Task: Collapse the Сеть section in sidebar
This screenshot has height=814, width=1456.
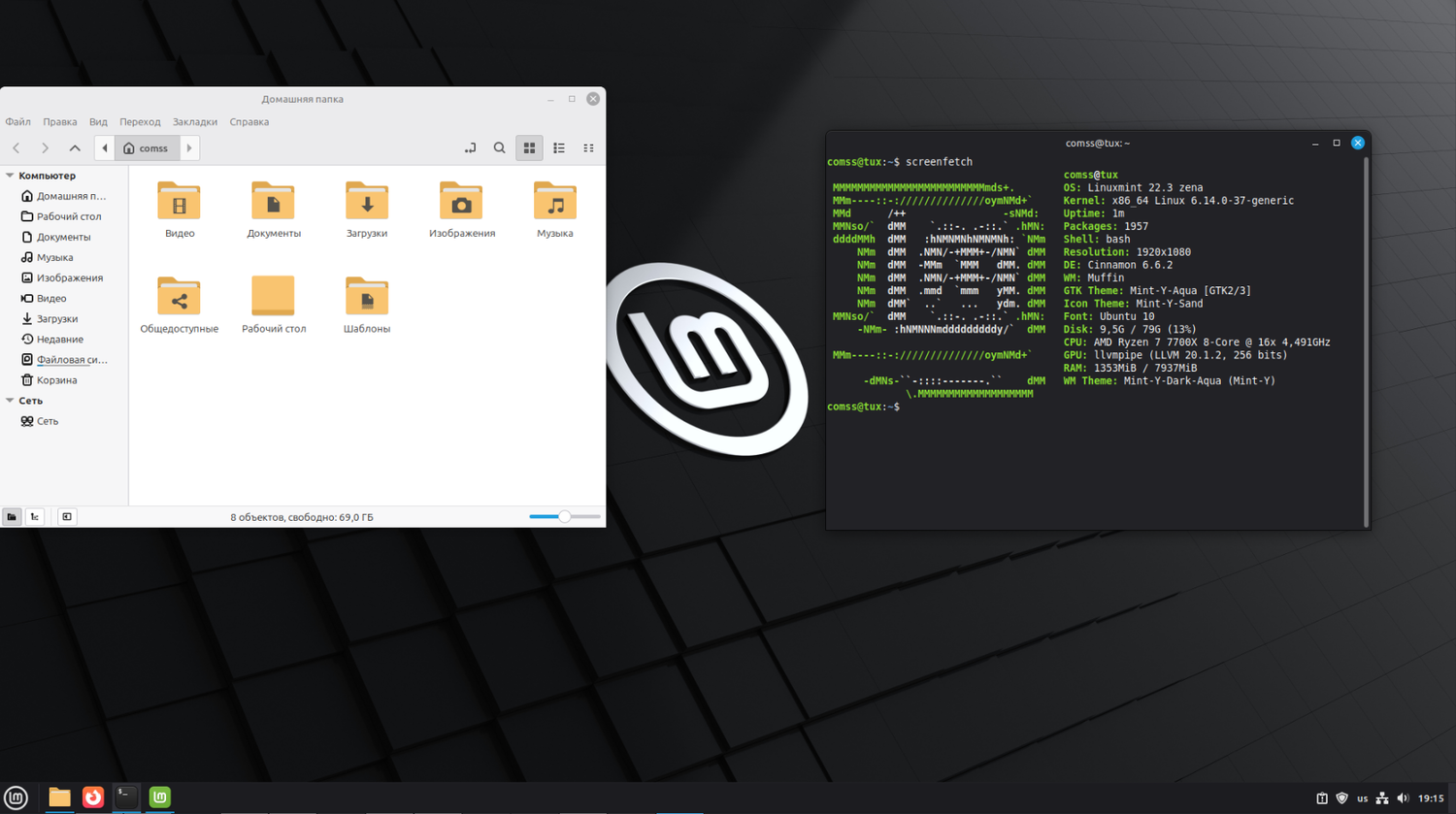Action: 10,401
